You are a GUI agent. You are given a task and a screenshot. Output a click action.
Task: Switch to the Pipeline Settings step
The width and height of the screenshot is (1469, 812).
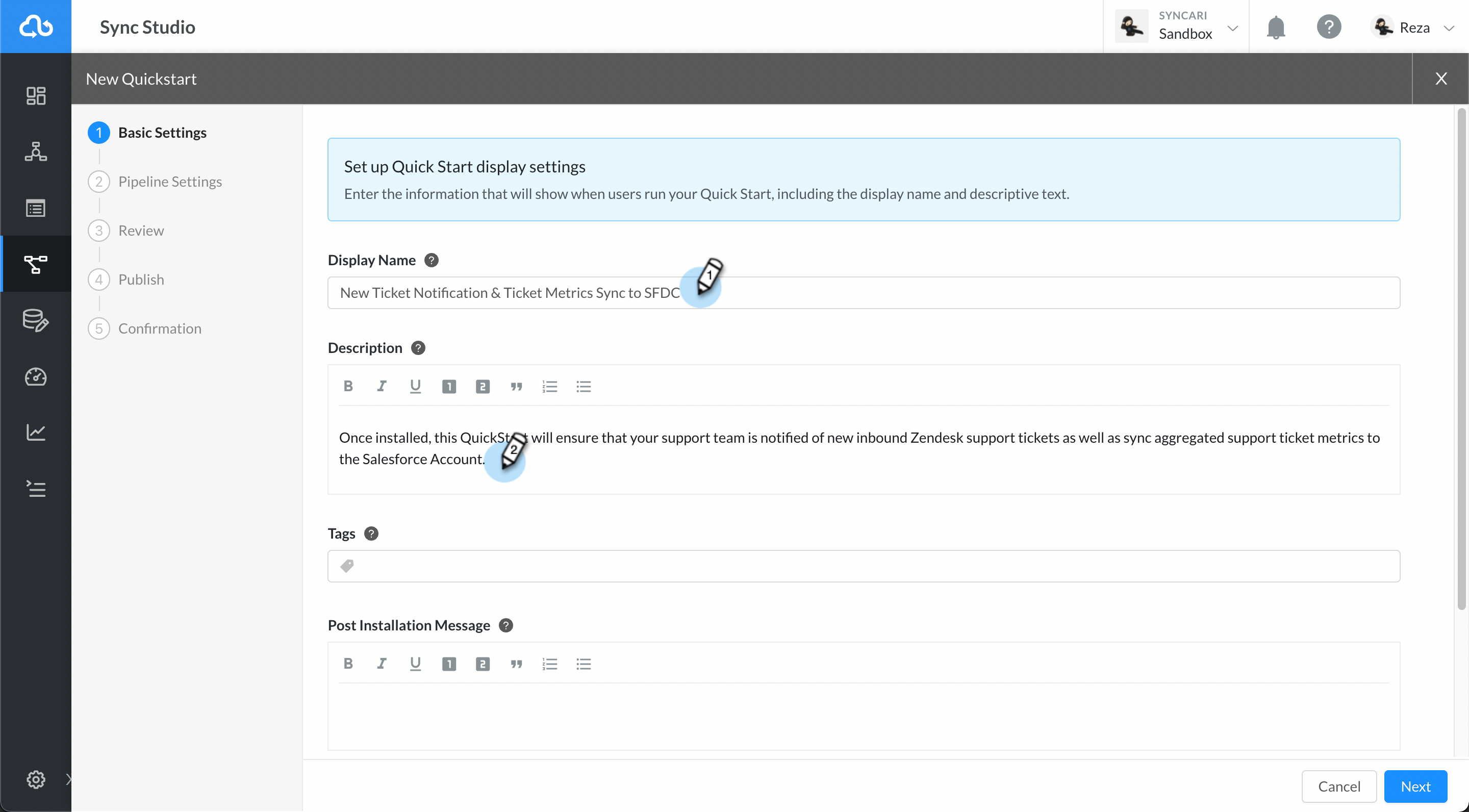[x=170, y=181]
